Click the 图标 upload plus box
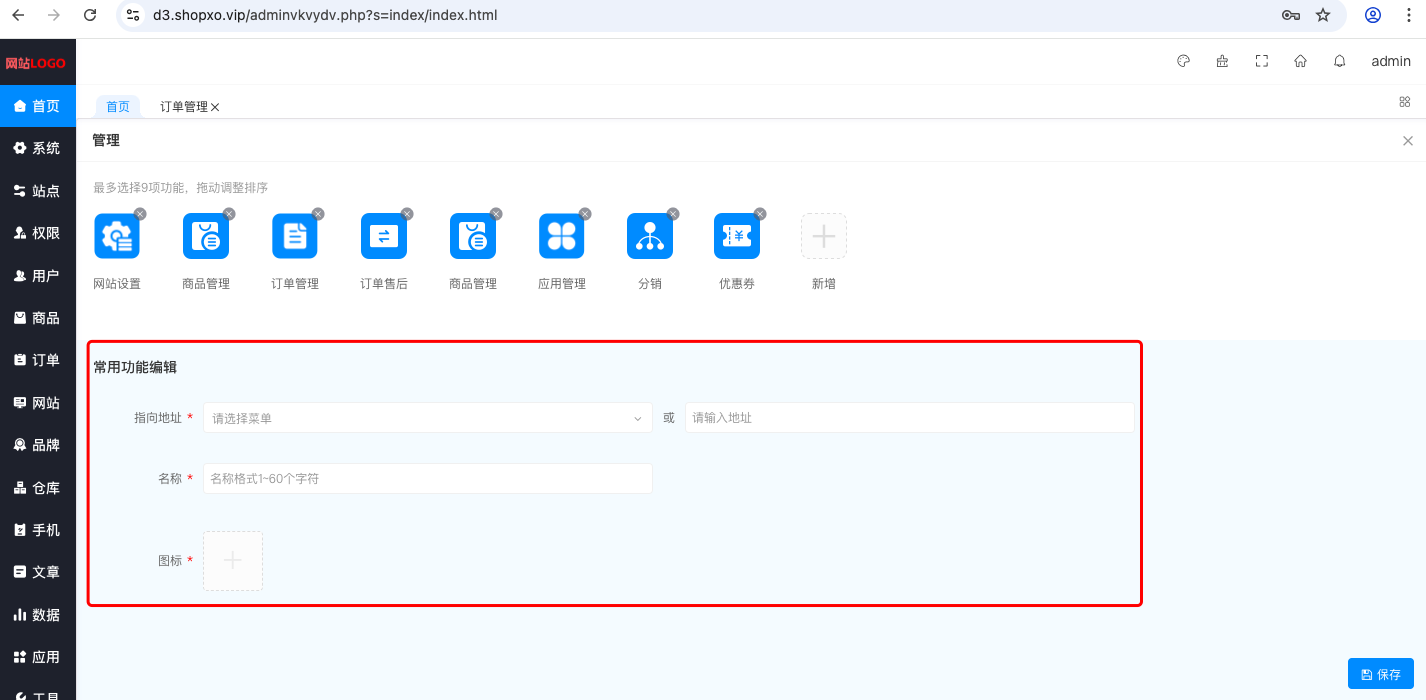This screenshot has height=700, width=1426. point(233,561)
